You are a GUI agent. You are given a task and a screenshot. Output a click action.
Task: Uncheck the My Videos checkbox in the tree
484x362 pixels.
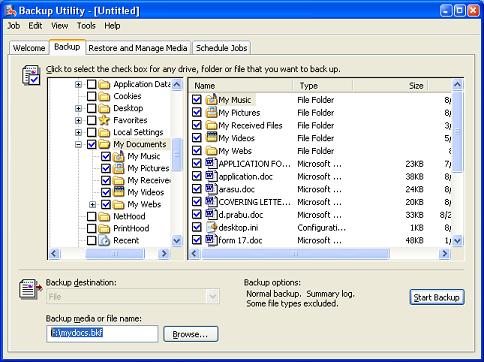pyautogui.click(x=106, y=192)
